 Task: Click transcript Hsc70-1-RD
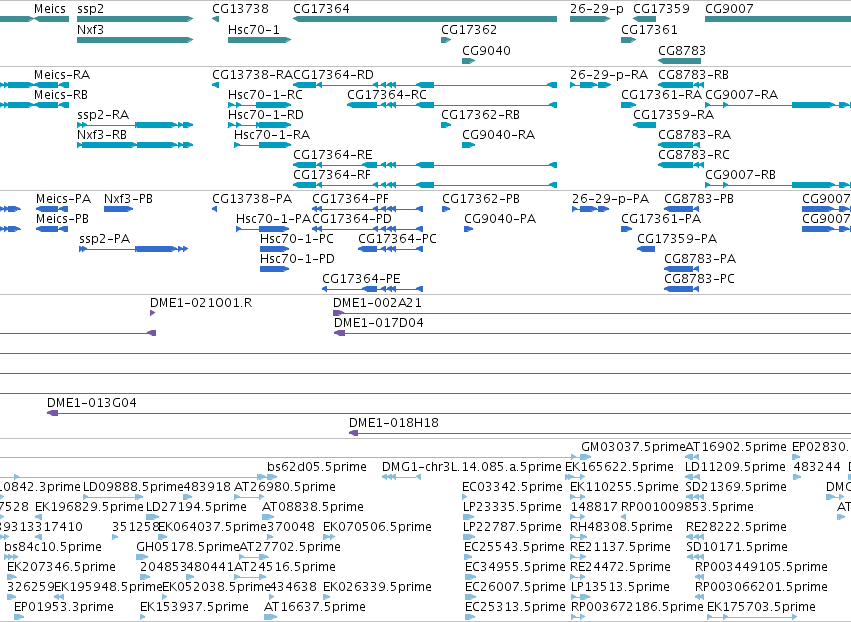pos(266,115)
